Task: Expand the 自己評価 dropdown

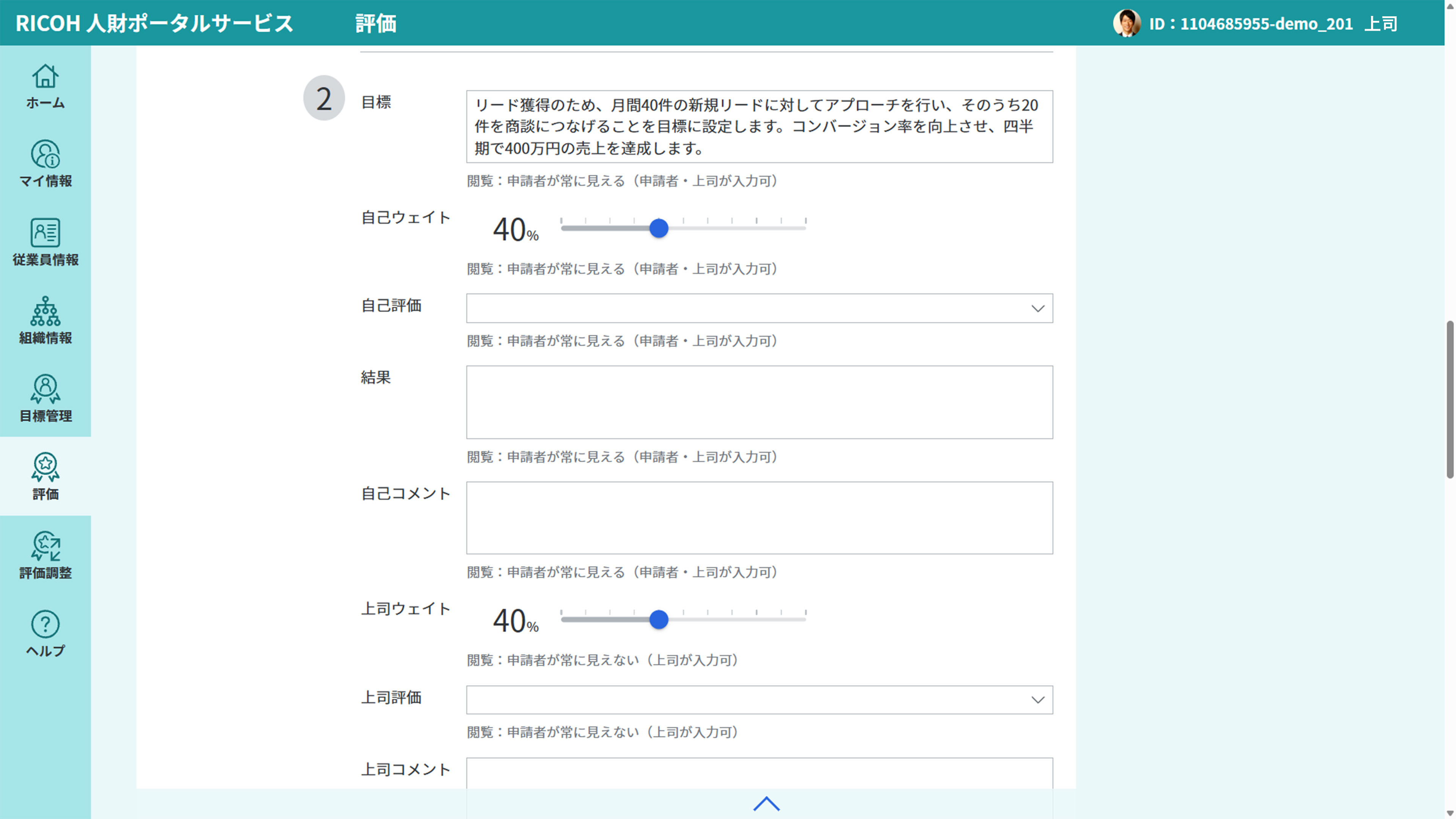Action: pyautogui.click(x=759, y=308)
